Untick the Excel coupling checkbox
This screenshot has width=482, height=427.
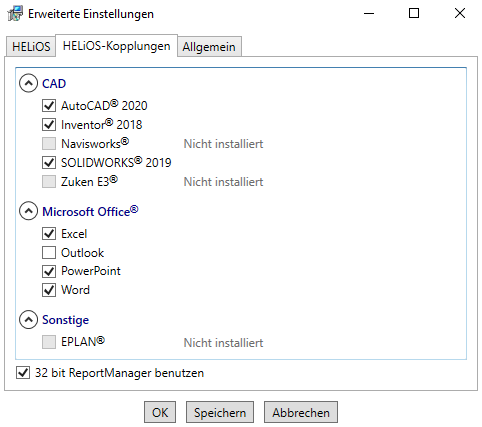[49, 234]
